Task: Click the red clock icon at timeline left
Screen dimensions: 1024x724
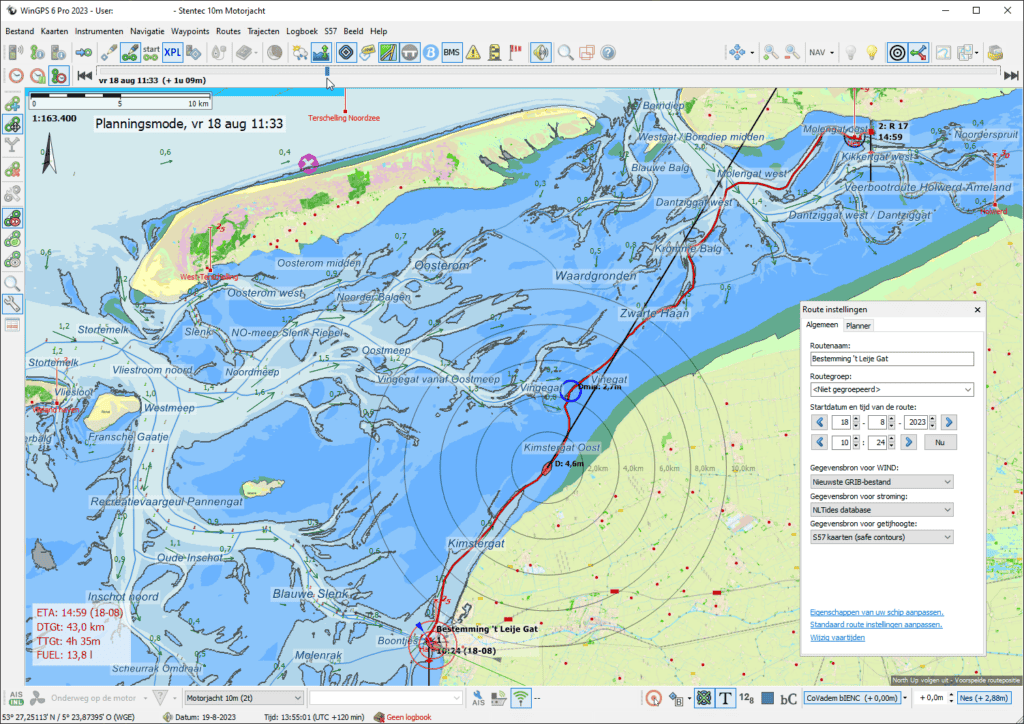Action: [16, 76]
